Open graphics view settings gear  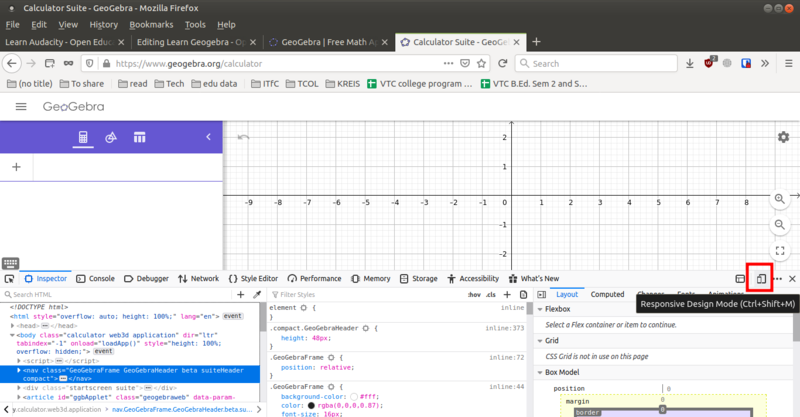coord(784,137)
